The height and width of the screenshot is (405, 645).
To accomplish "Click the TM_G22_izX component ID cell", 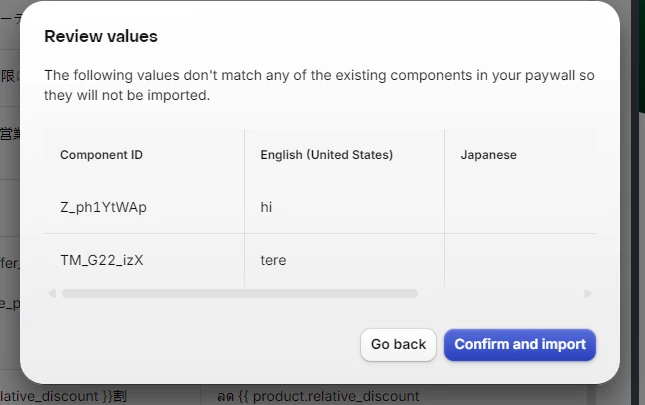I will [x=102, y=260].
